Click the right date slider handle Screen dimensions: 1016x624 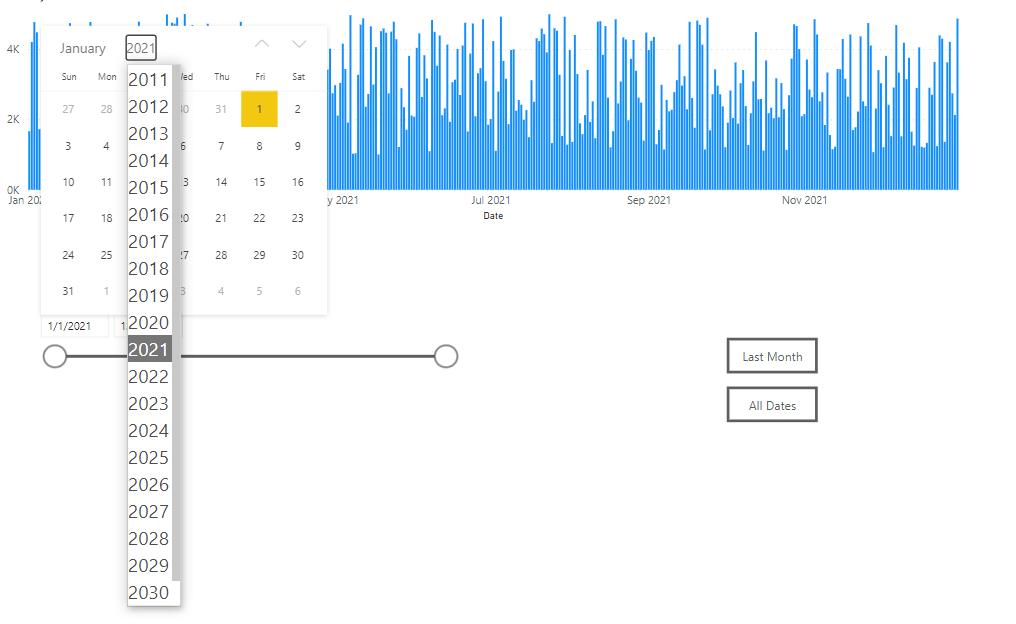pyautogui.click(x=446, y=356)
